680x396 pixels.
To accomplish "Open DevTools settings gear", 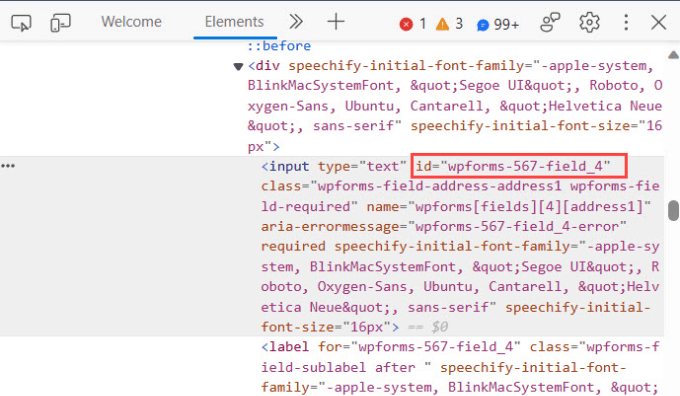I will tap(589, 22).
